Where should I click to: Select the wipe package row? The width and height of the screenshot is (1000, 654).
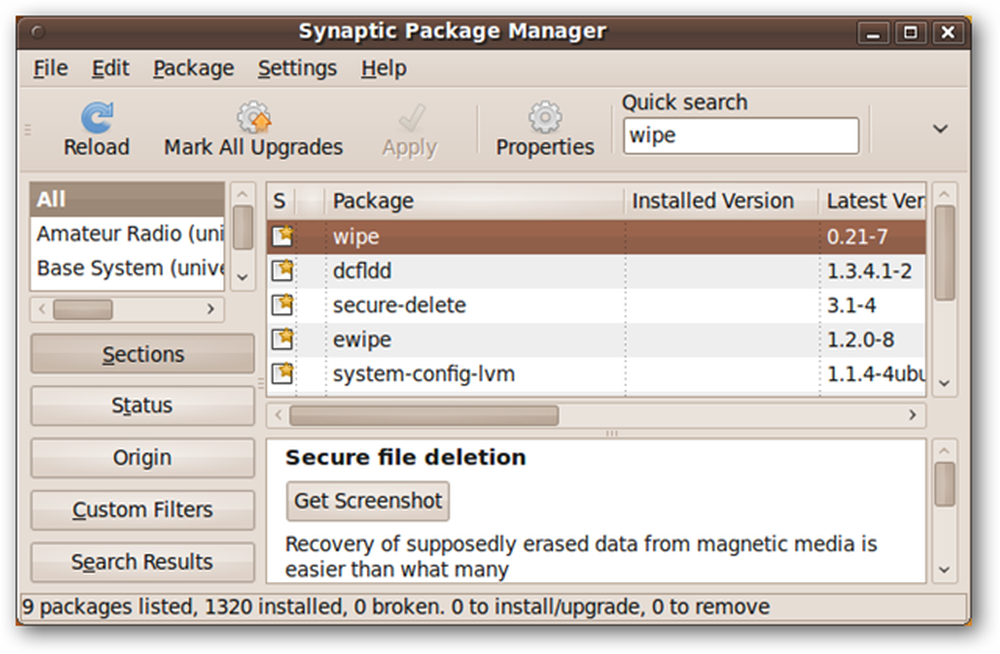pos(596,237)
